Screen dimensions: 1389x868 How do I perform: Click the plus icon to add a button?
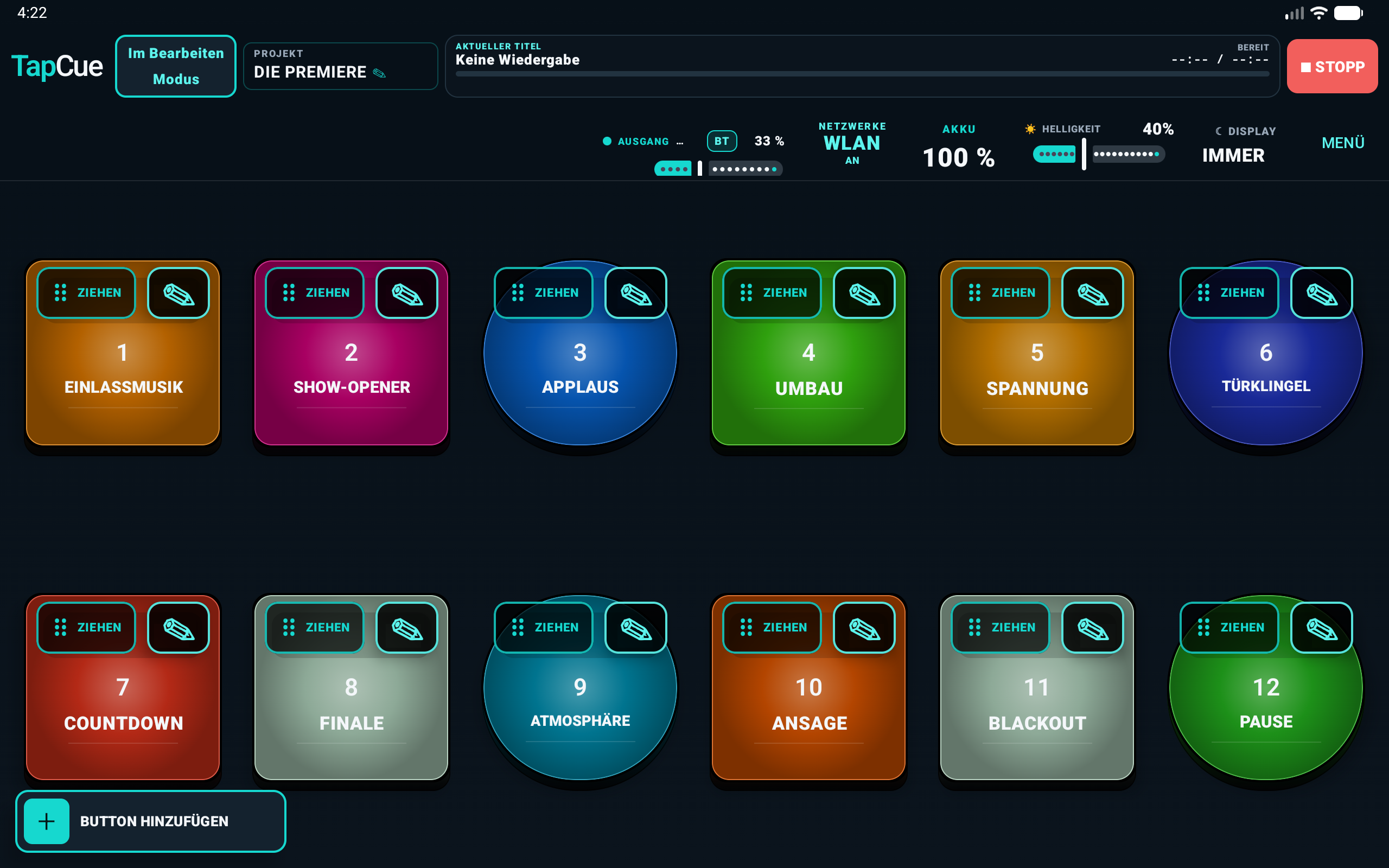tap(47, 821)
